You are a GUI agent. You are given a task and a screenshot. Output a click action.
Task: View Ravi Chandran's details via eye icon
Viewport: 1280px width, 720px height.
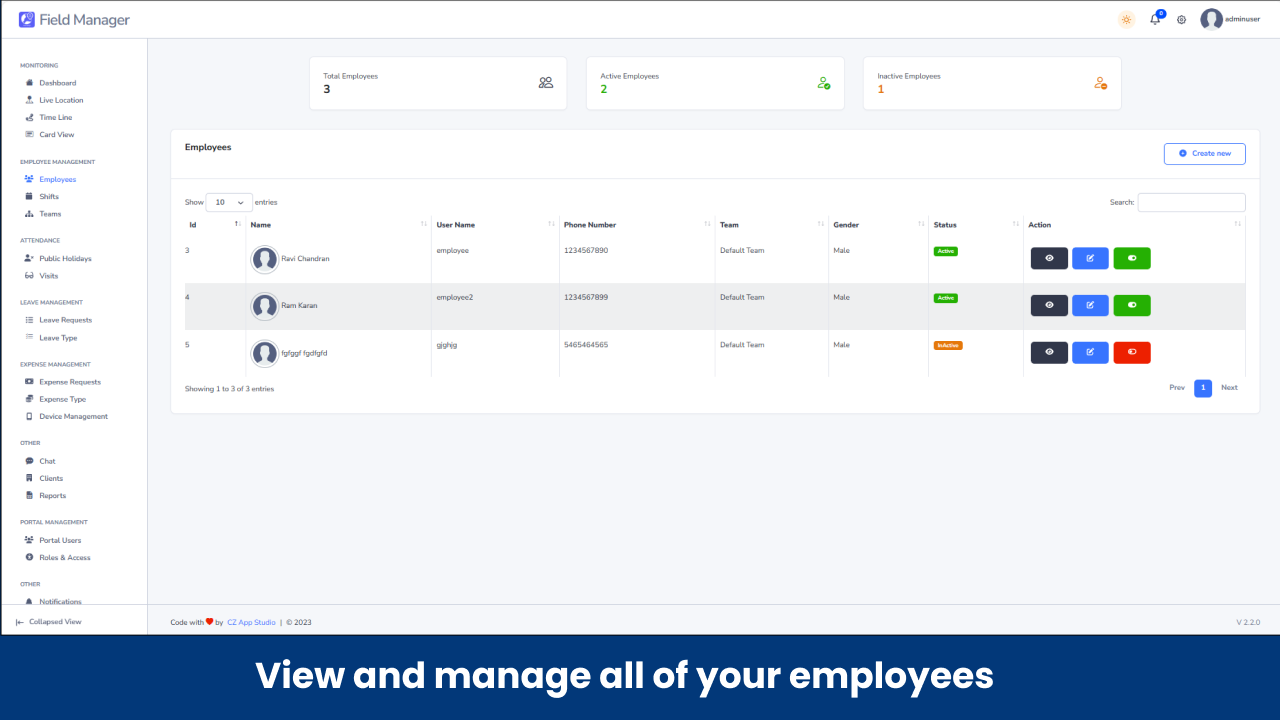tap(1049, 258)
